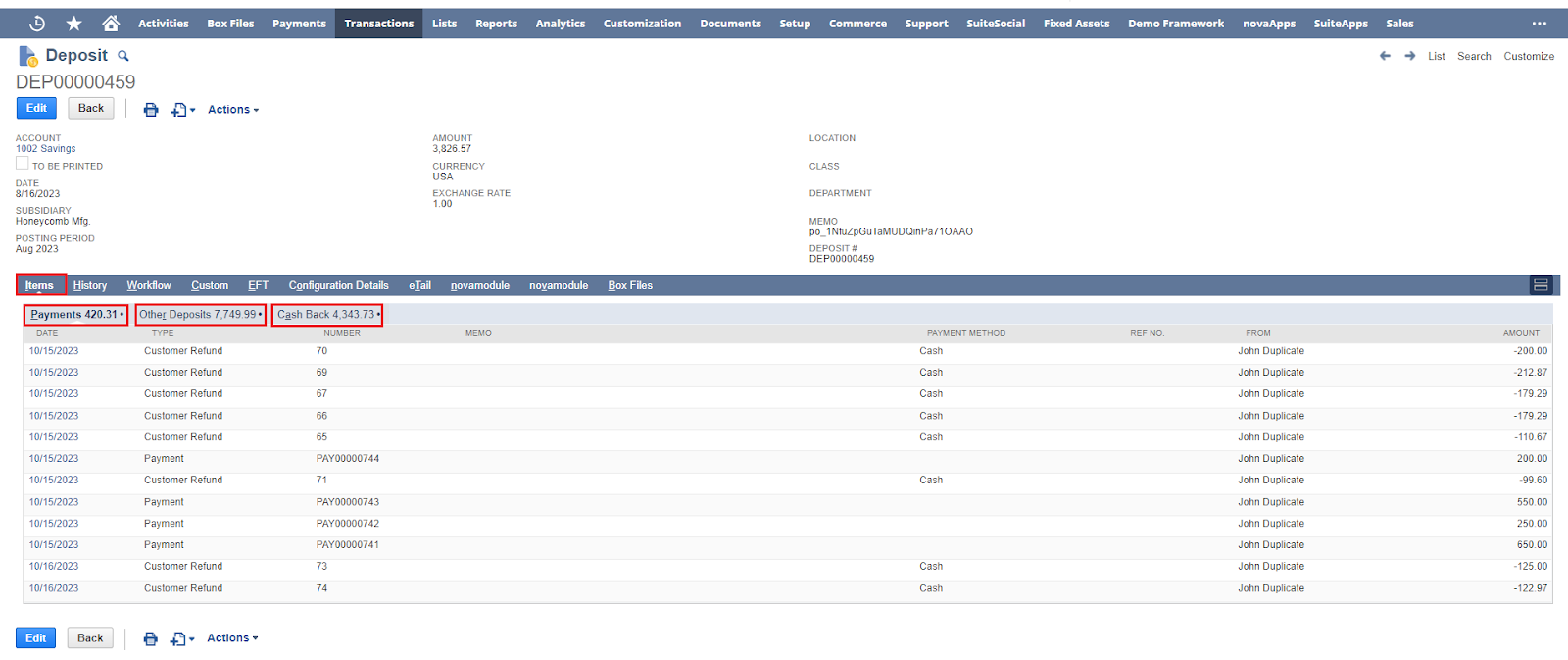
Task: Click the subtab layout toggle icon
Action: [1541, 285]
